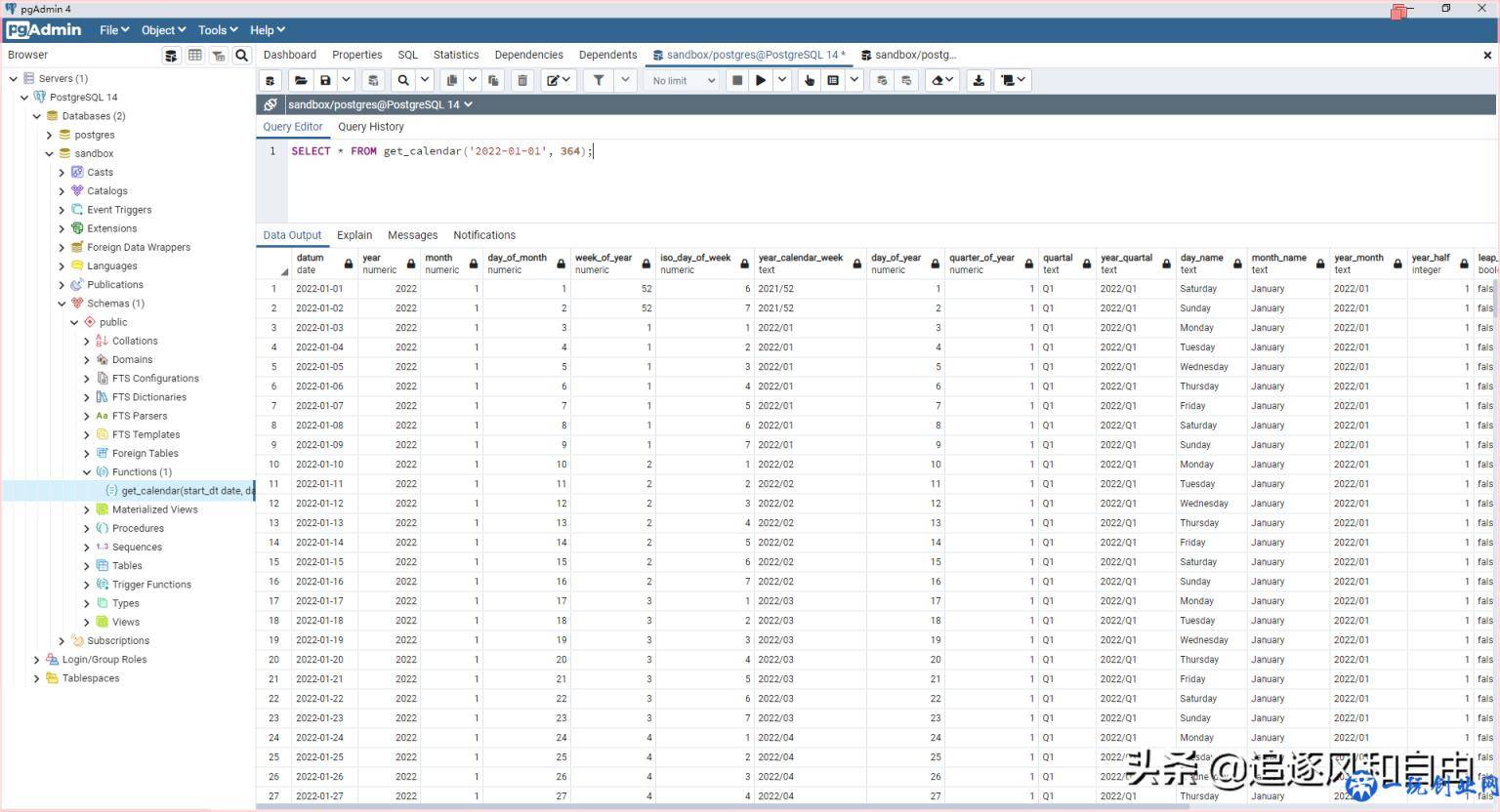Viewport: 1500px width, 812px height.
Task: Close the panel with the X button
Action: click(1487, 56)
